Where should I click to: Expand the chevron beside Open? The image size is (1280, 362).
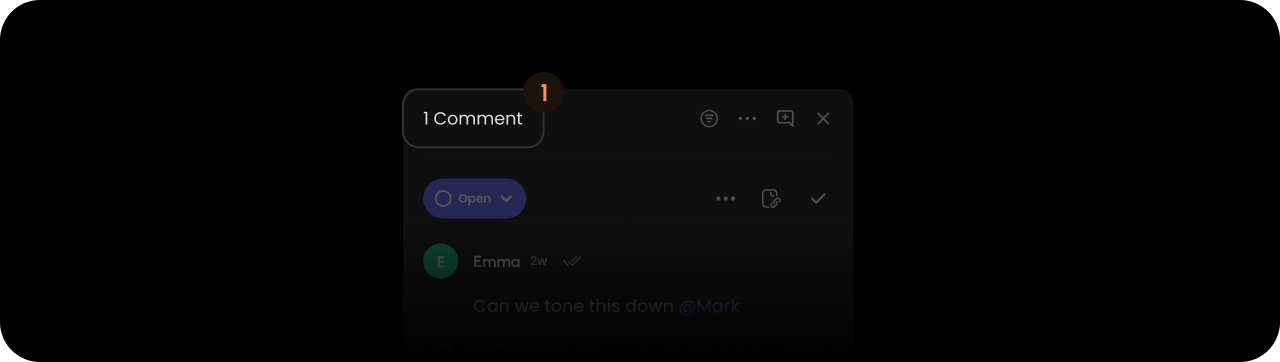click(506, 199)
